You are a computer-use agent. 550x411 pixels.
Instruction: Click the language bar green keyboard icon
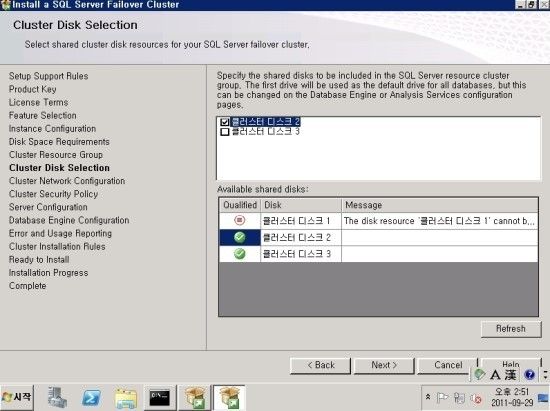tap(479, 374)
